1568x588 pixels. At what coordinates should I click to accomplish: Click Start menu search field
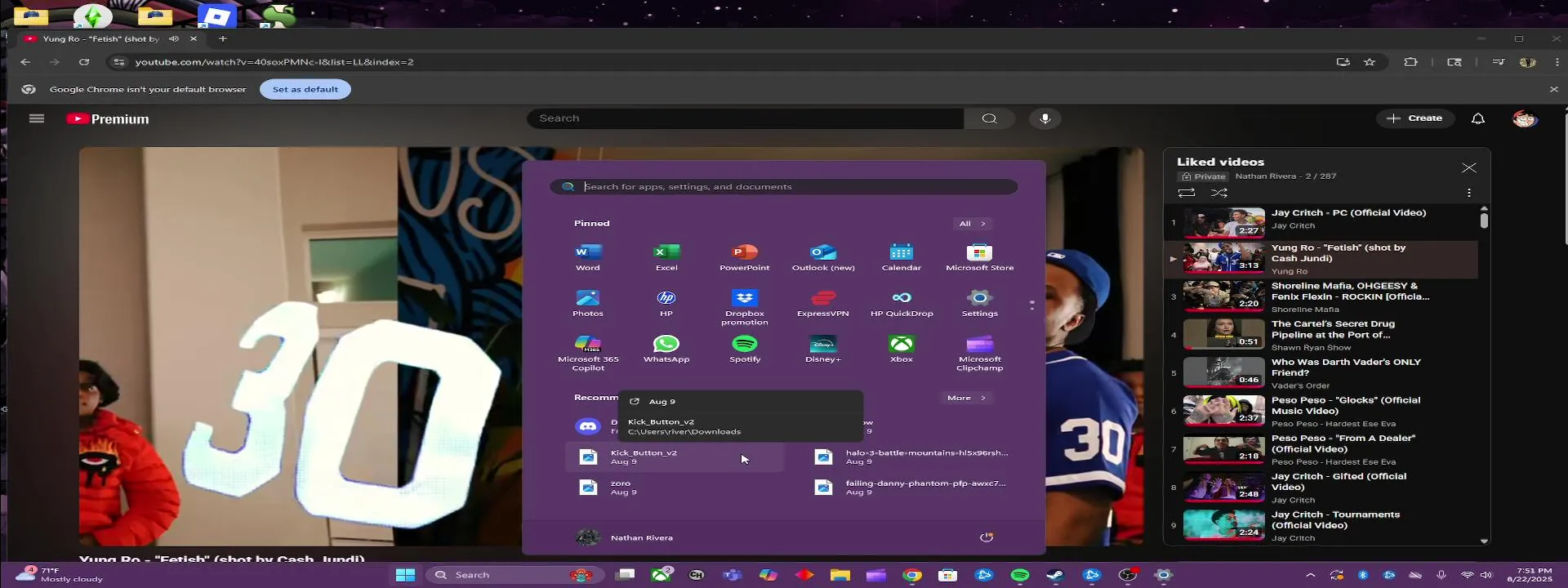coord(784,187)
